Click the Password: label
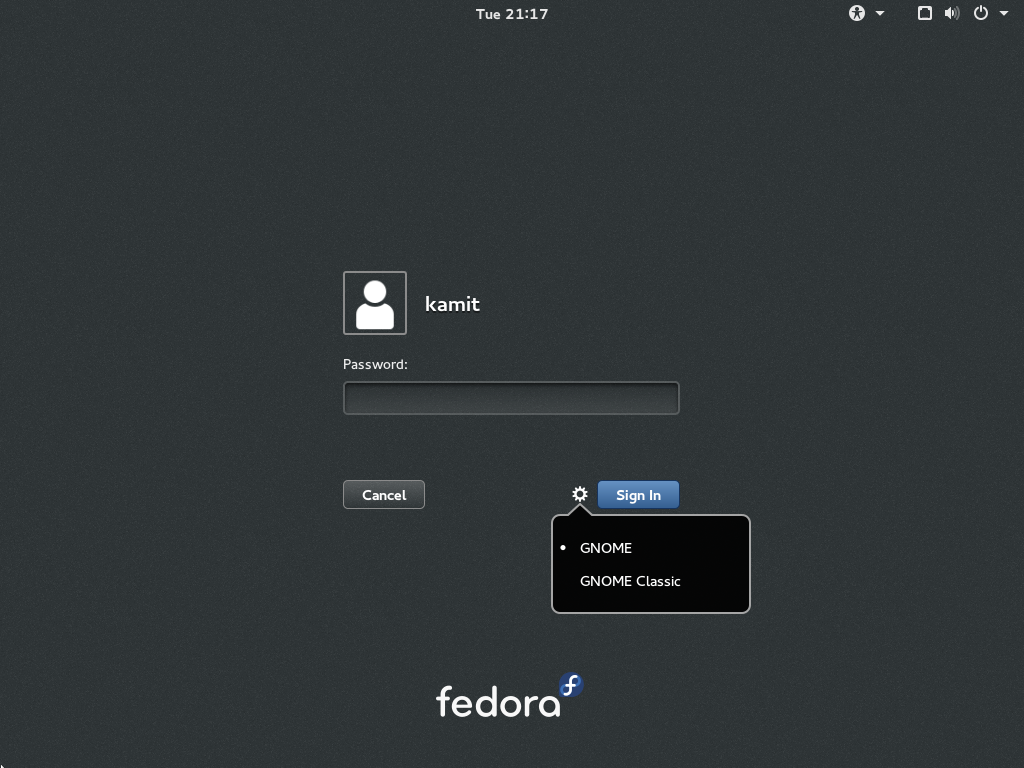This screenshot has width=1024, height=768. (x=375, y=364)
